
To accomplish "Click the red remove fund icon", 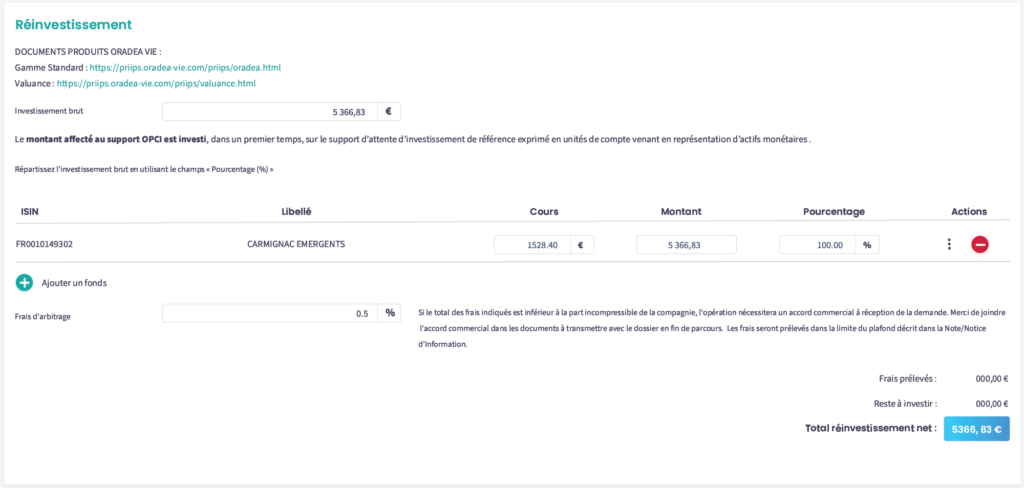I will tap(980, 244).
